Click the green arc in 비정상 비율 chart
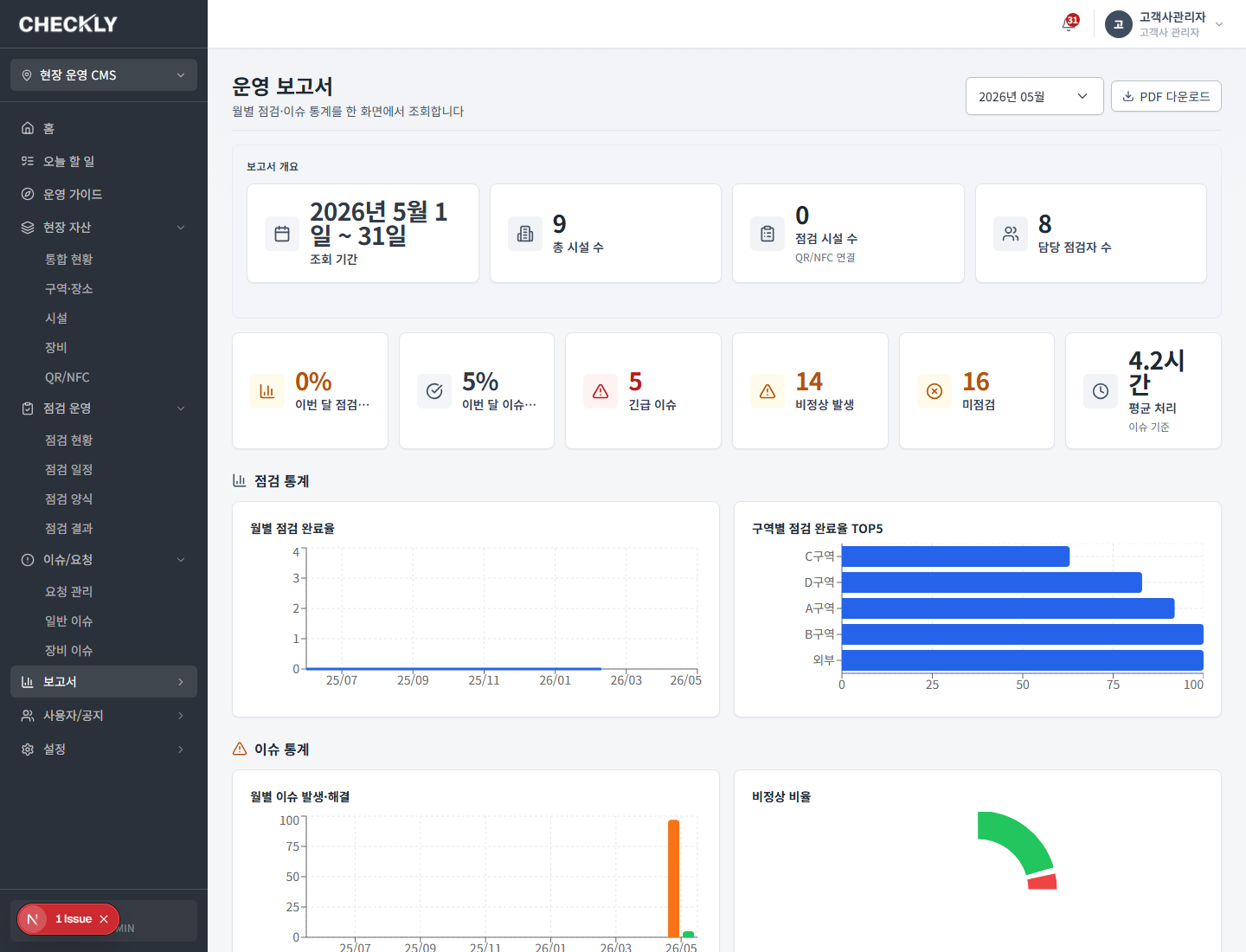This screenshot has height=952, width=1246. tap(1021, 839)
